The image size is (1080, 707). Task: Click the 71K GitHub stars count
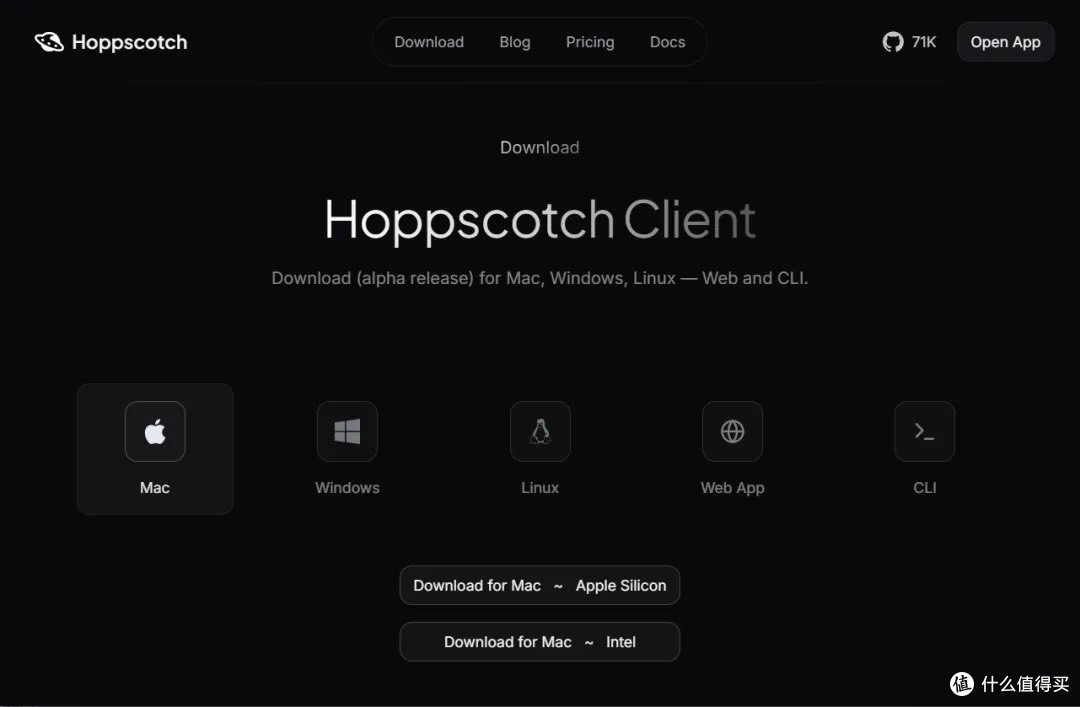tap(924, 42)
